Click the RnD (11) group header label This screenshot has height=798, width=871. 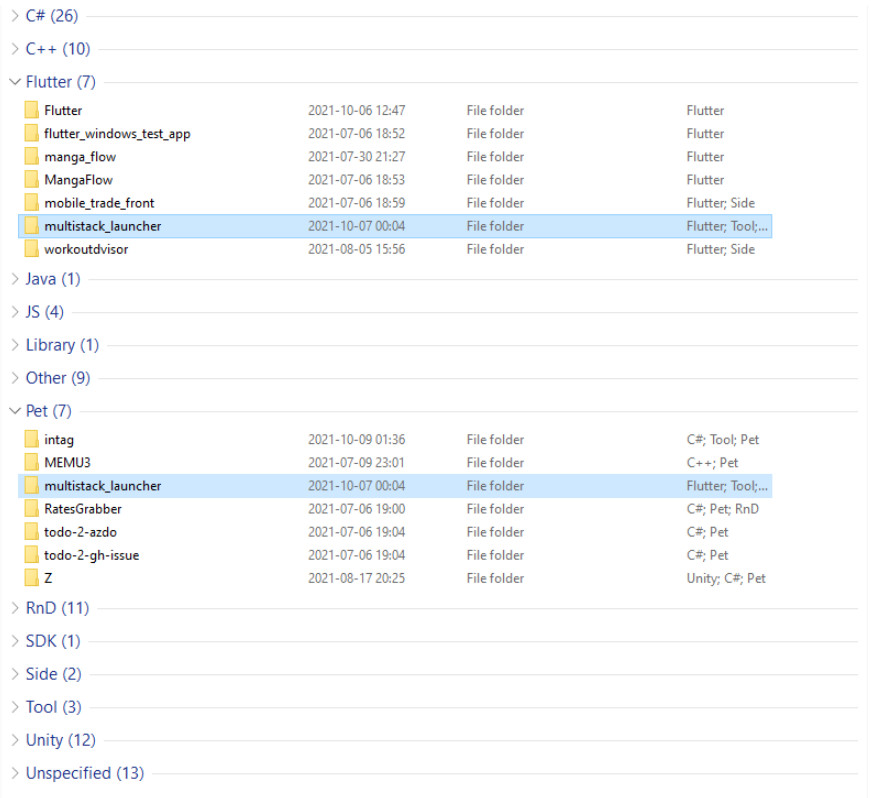click(57, 609)
